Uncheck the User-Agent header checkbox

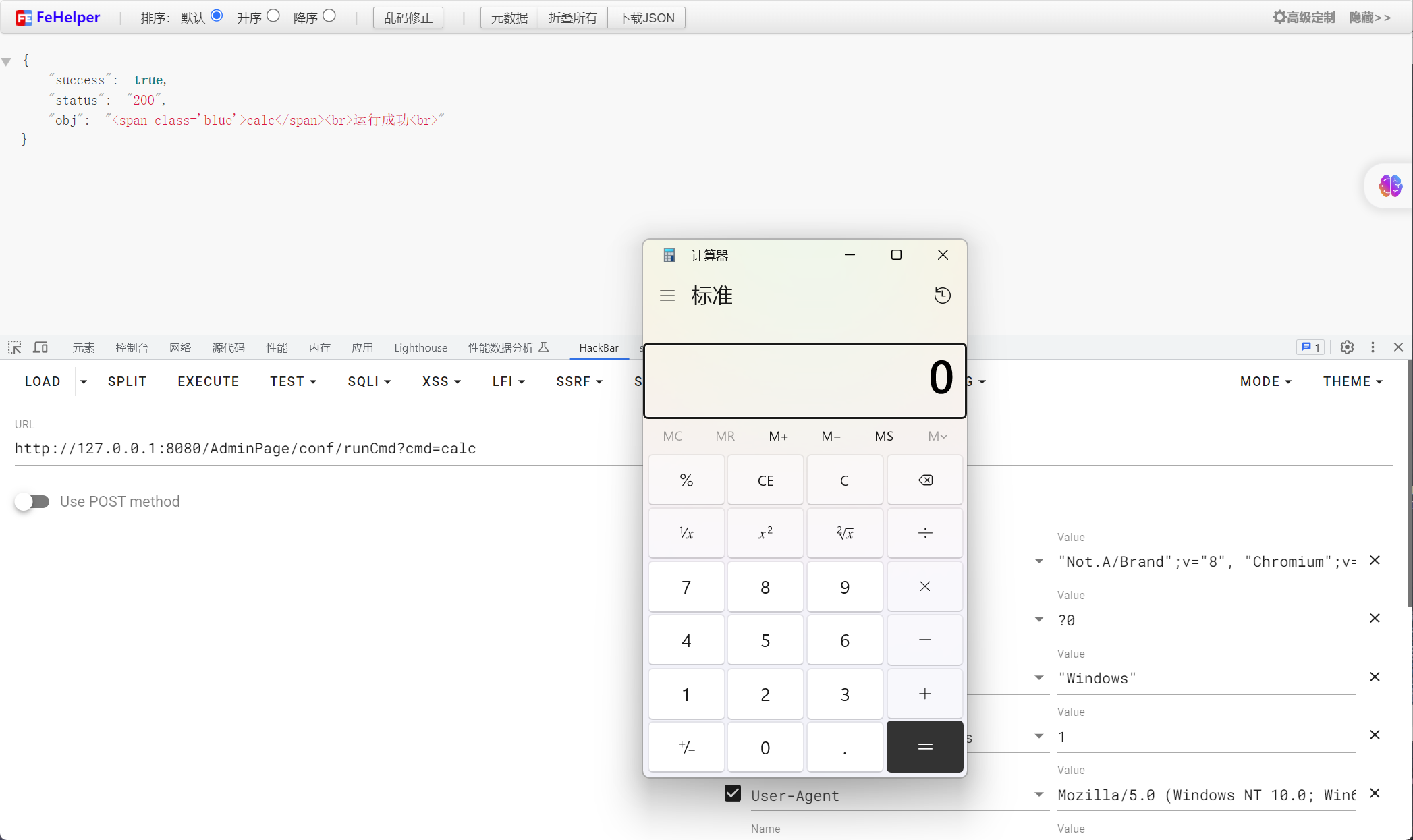coord(733,793)
